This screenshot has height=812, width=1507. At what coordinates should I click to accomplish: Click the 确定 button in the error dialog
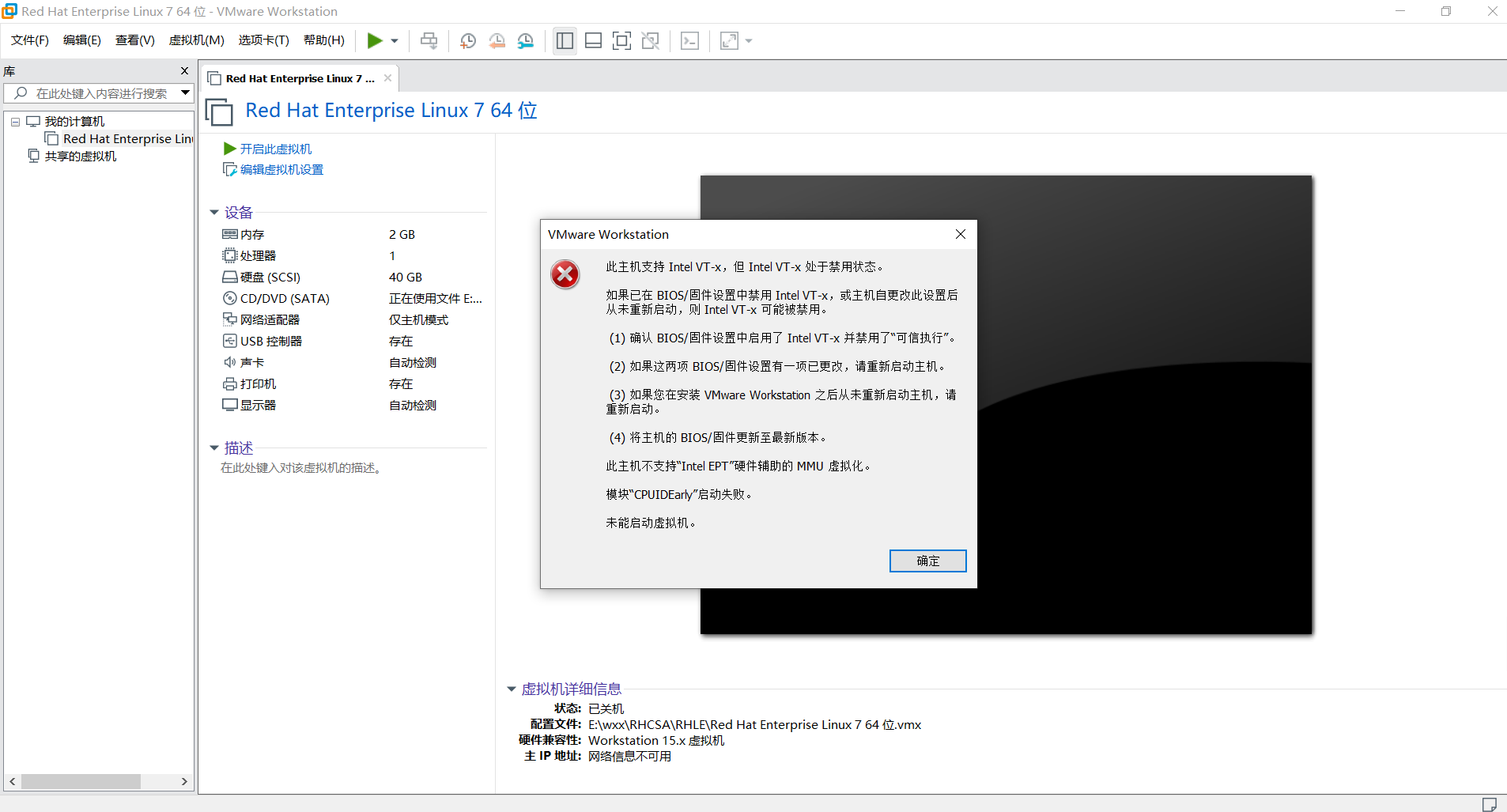pos(927,561)
